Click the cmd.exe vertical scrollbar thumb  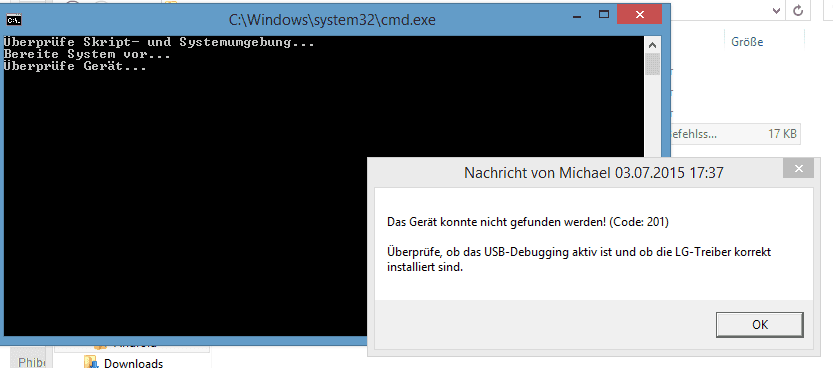[x=653, y=64]
